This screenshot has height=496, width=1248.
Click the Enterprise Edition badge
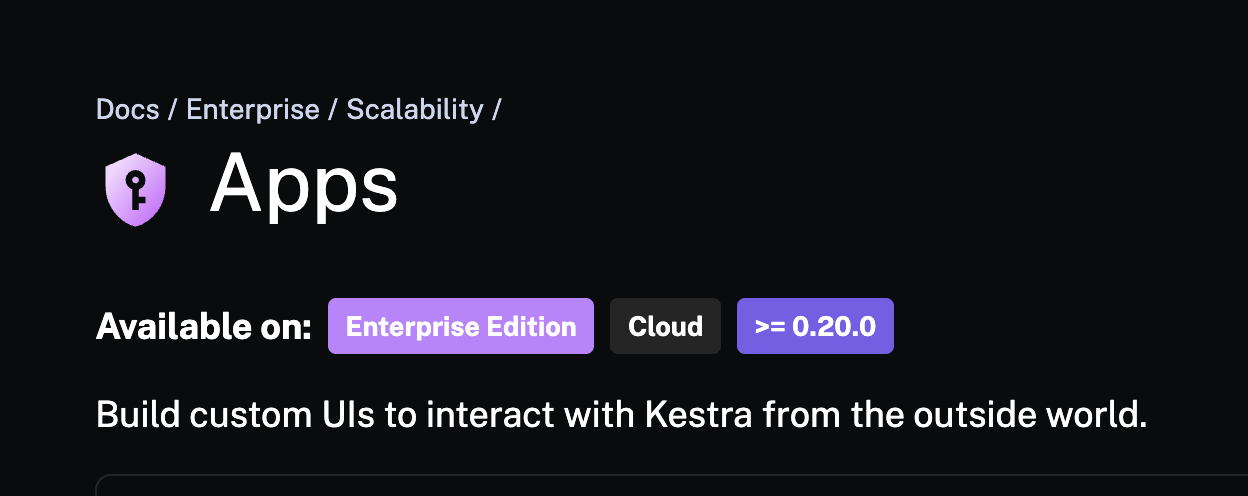coord(461,326)
